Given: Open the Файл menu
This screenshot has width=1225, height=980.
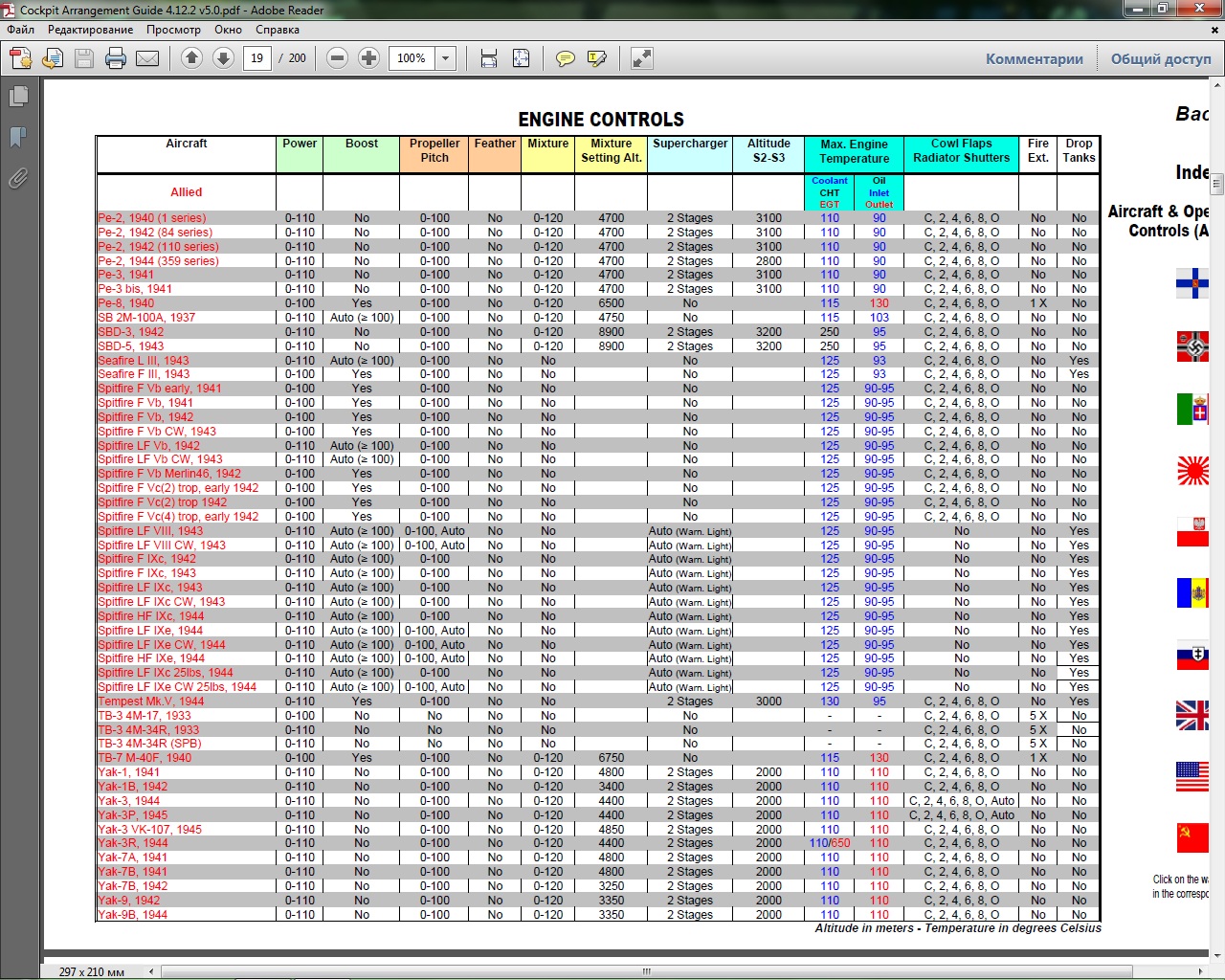Looking at the screenshot, I should coord(20,30).
